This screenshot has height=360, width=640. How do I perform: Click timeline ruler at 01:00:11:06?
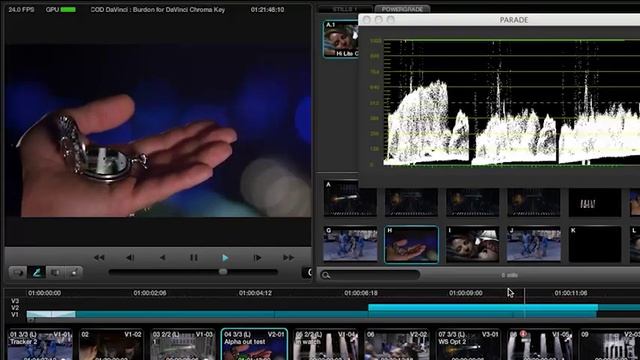coord(571,293)
